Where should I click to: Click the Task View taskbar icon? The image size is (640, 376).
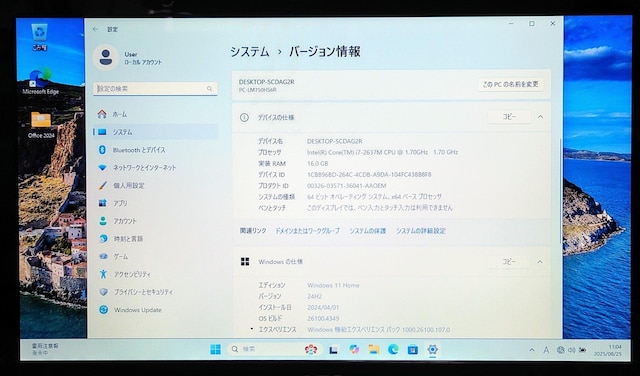pyautogui.click(x=333, y=350)
